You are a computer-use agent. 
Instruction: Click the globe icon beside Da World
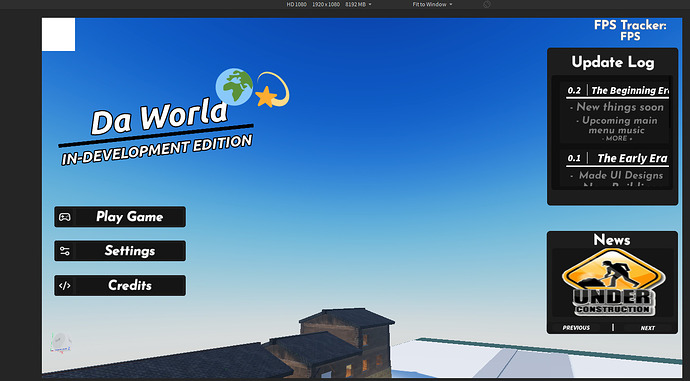click(x=234, y=87)
